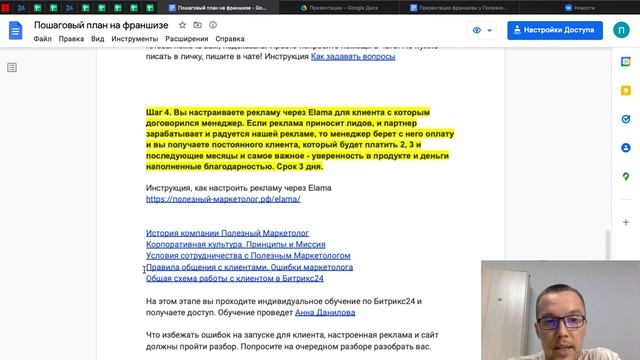Open Google Tasks in the side panel
Image resolution: width=640 pixels, height=360 pixels.
pos(626,119)
